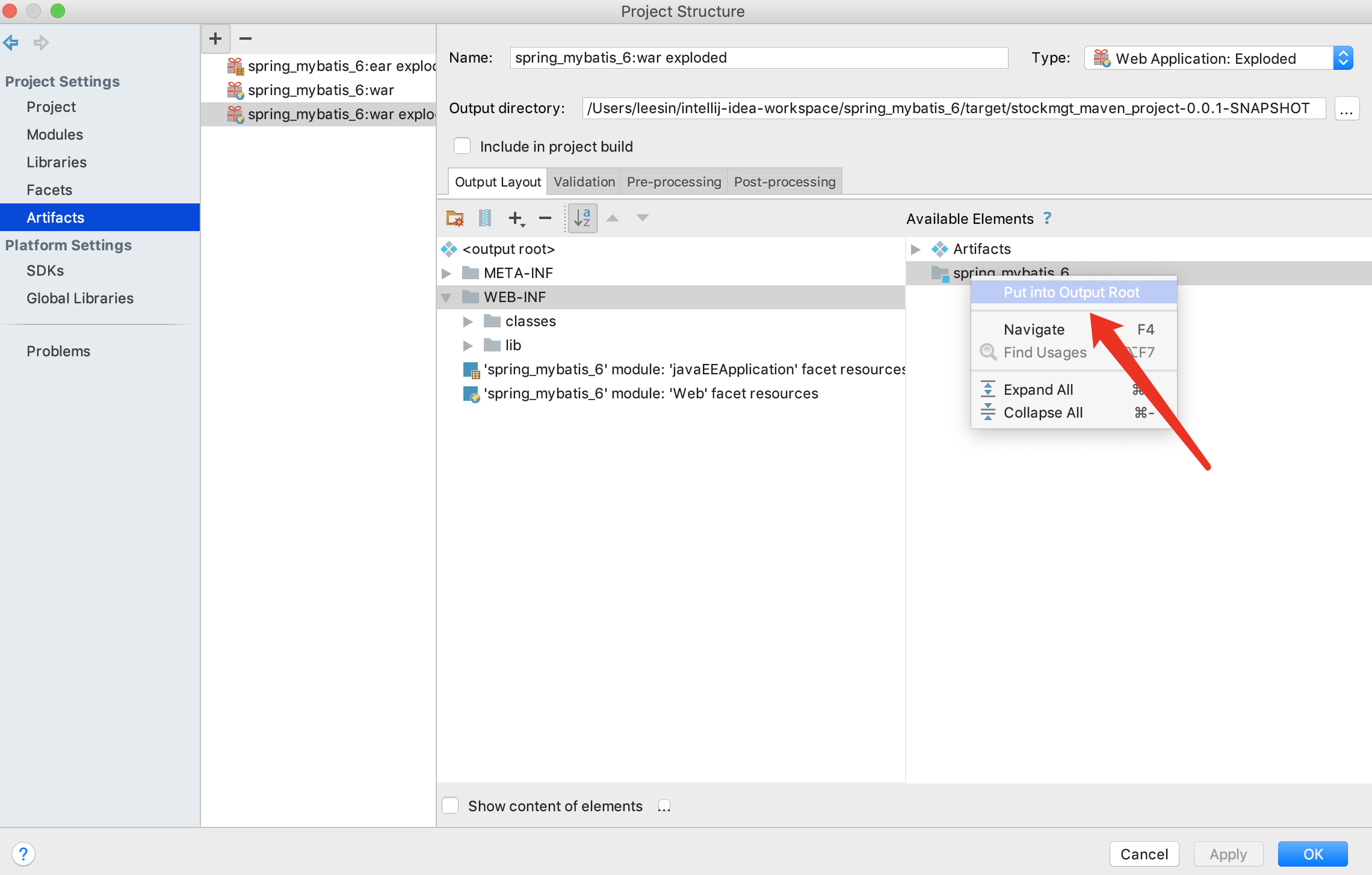The image size is (1372, 875).
Task: Click the Move Up arrow in layout toolbar
Action: click(613, 218)
